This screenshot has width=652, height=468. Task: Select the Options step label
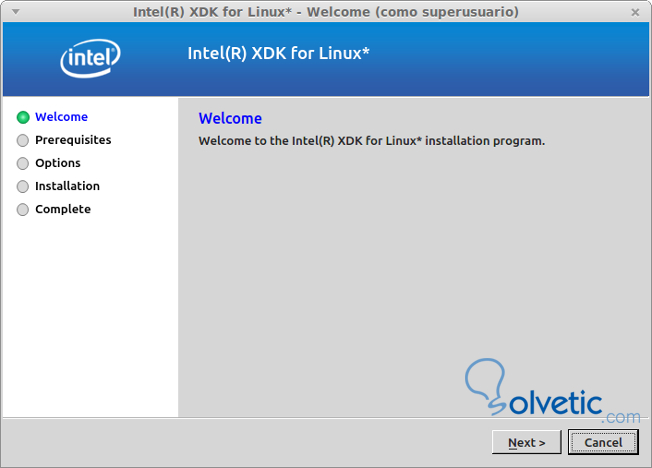click(58, 163)
